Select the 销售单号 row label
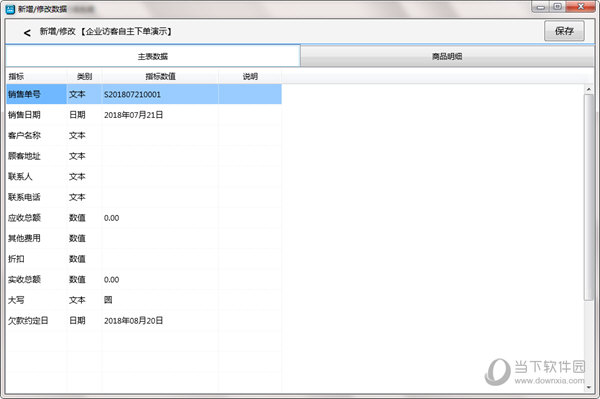 click(24, 94)
